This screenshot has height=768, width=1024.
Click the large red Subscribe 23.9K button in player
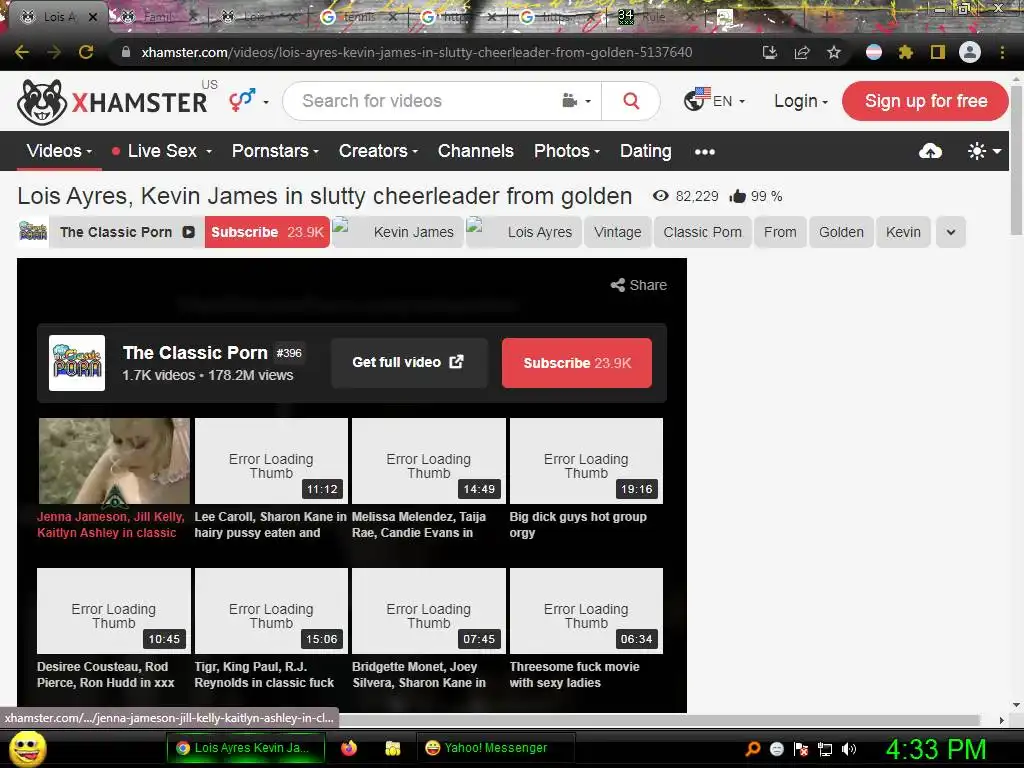point(577,363)
